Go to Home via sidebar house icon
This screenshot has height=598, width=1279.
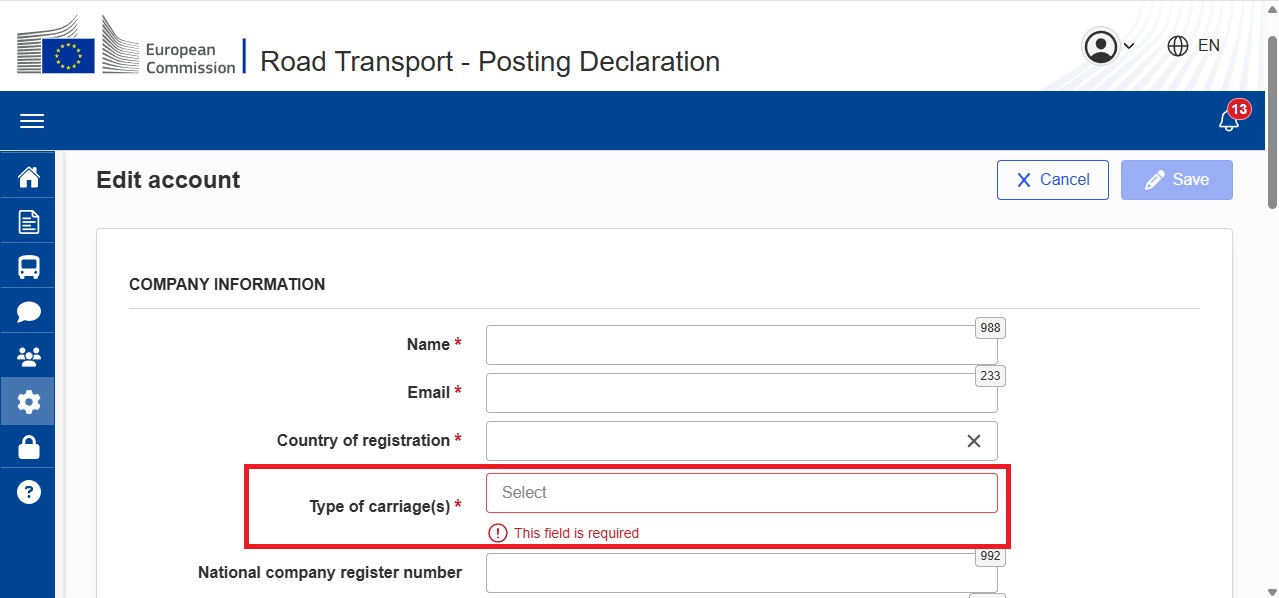(29, 178)
